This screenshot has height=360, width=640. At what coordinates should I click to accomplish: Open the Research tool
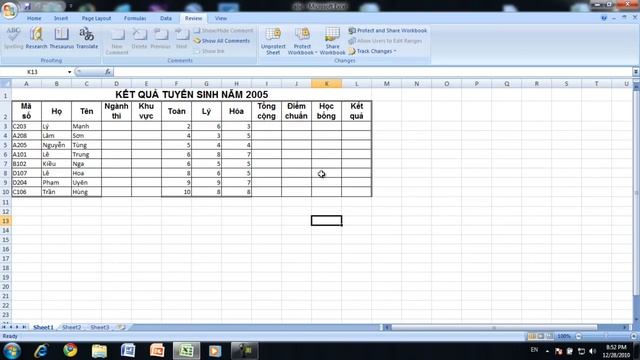36,38
